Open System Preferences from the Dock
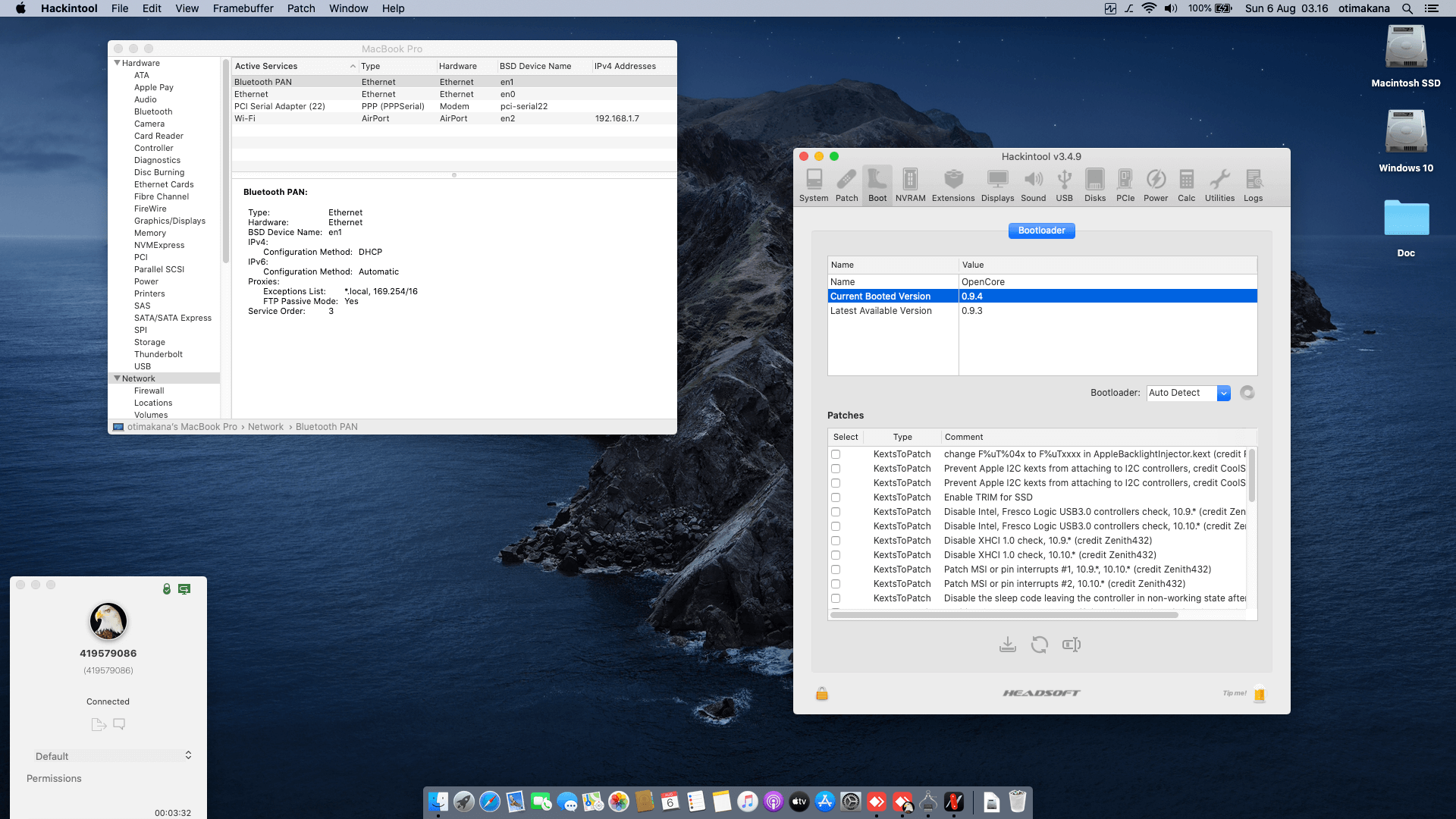The image size is (1456, 819). click(851, 802)
